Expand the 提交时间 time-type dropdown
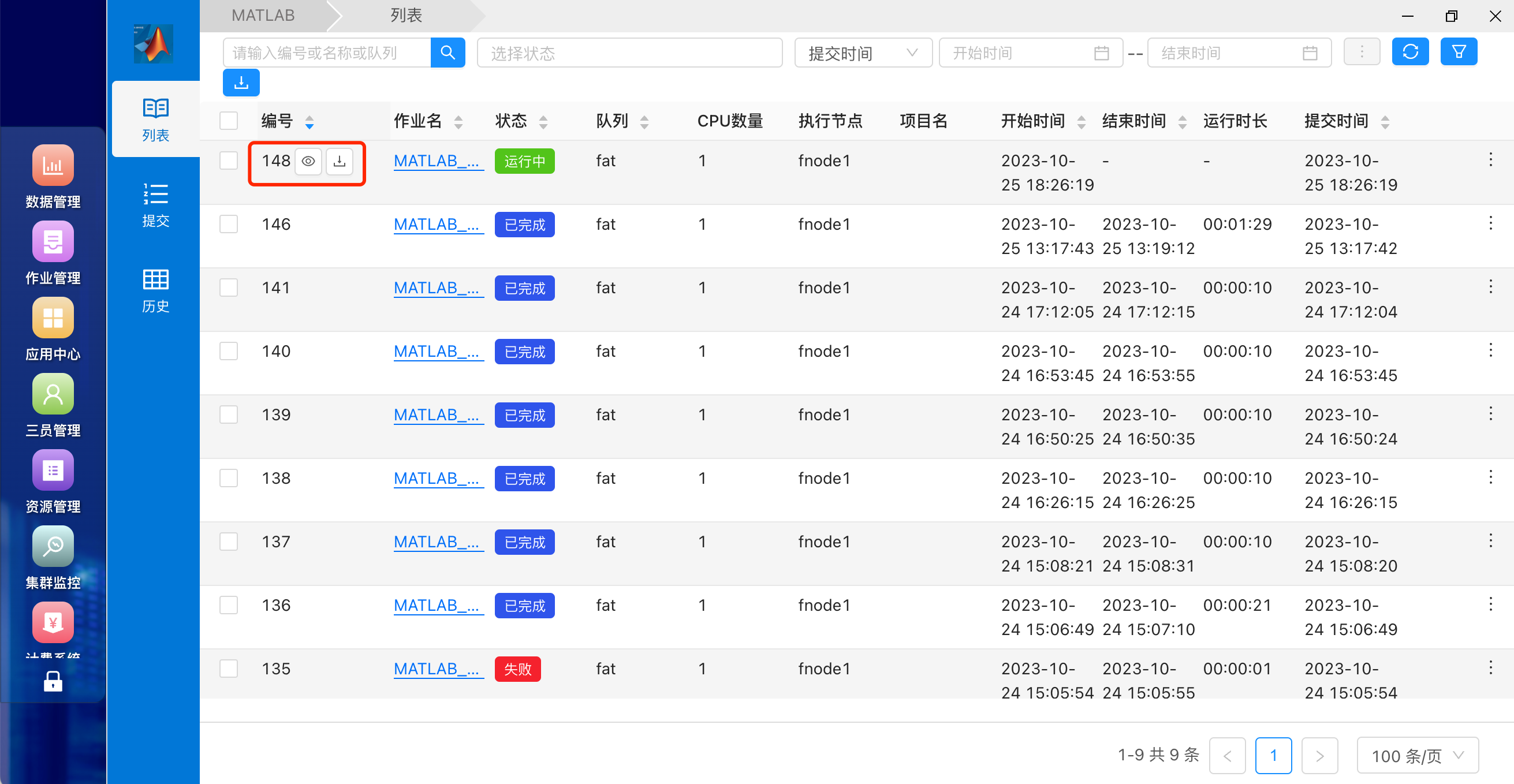Viewport: 1514px width, 784px height. click(x=863, y=53)
